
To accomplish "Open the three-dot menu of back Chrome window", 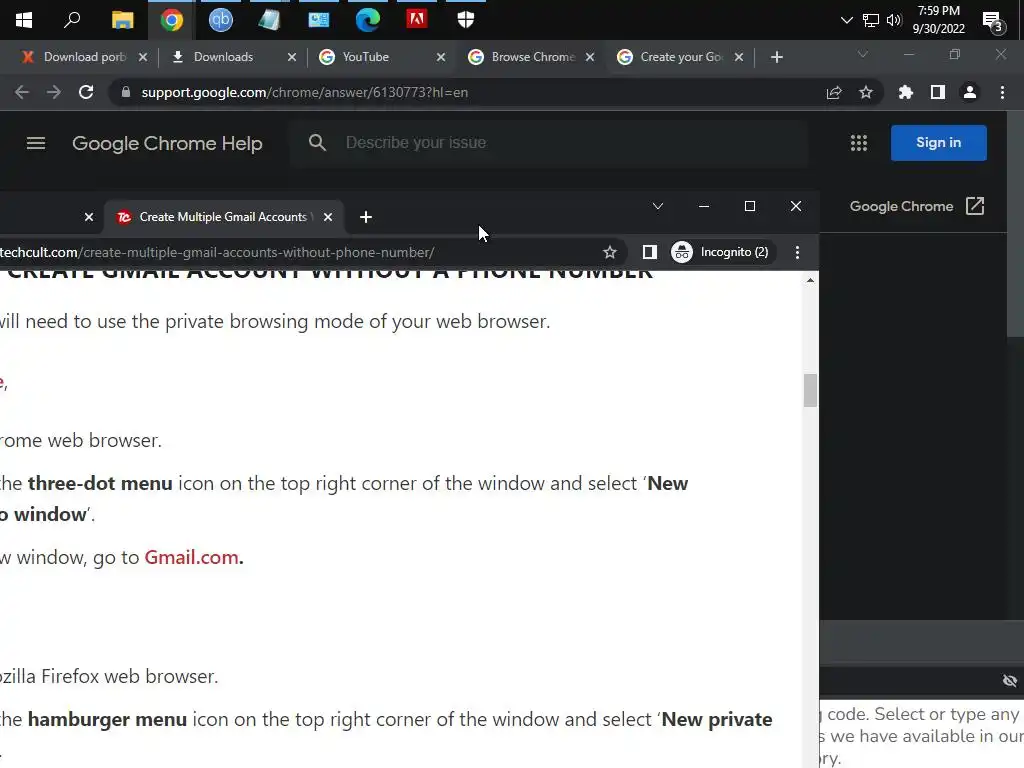I will [x=1002, y=92].
